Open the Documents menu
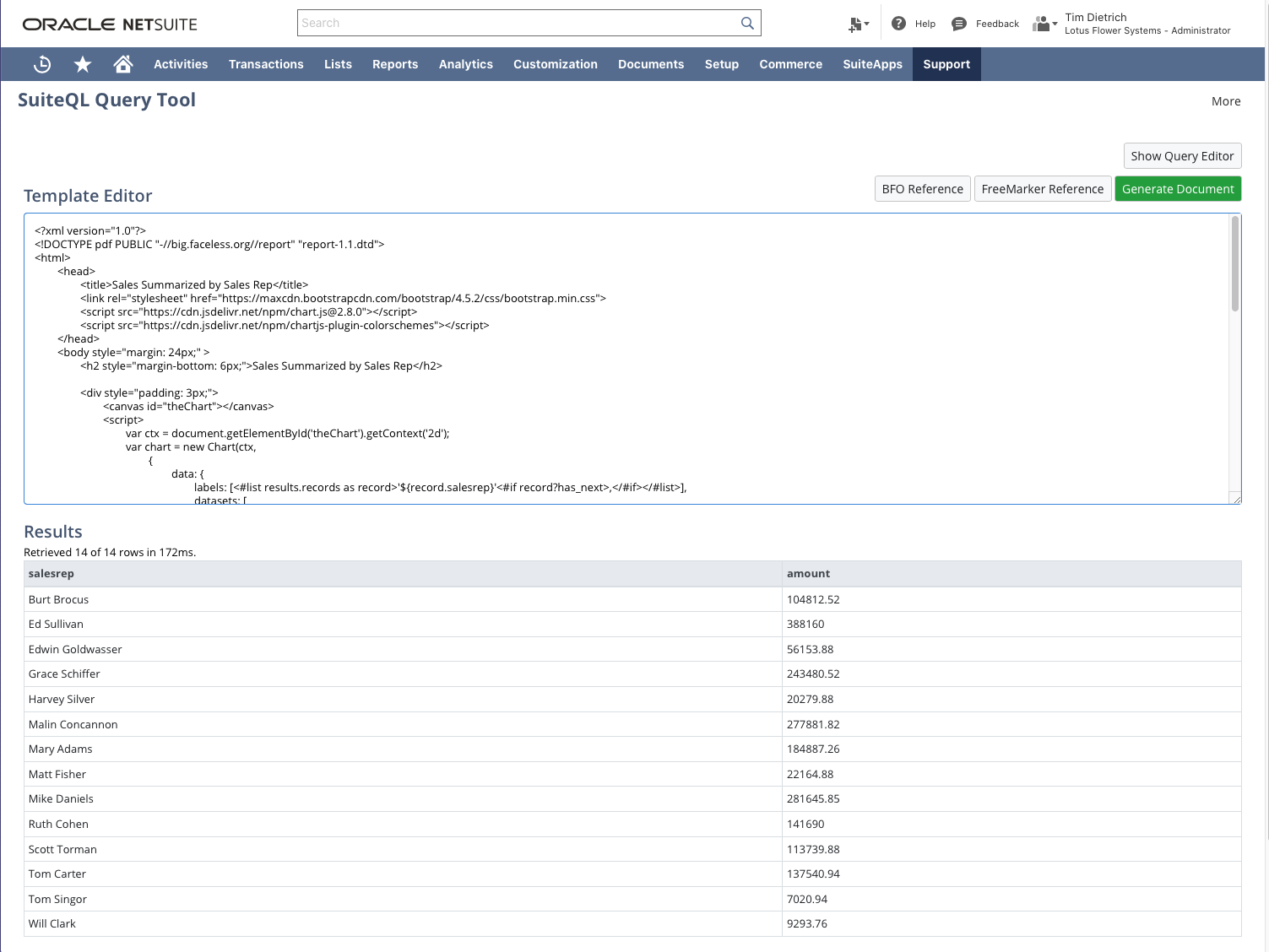 (651, 64)
